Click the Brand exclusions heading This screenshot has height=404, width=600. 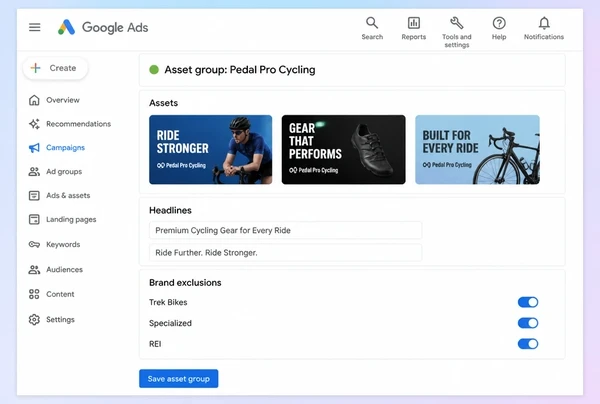[x=185, y=282]
